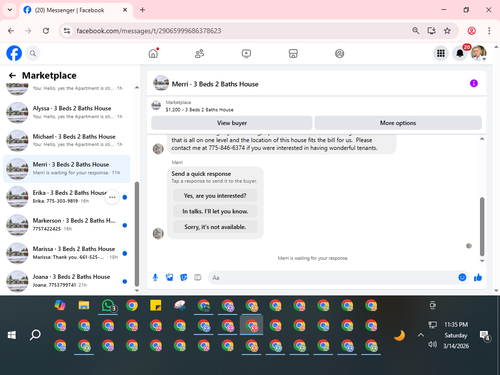This screenshot has width=500, height=375.
Task: Click the chat message area scrollbar
Action: click(x=482, y=227)
